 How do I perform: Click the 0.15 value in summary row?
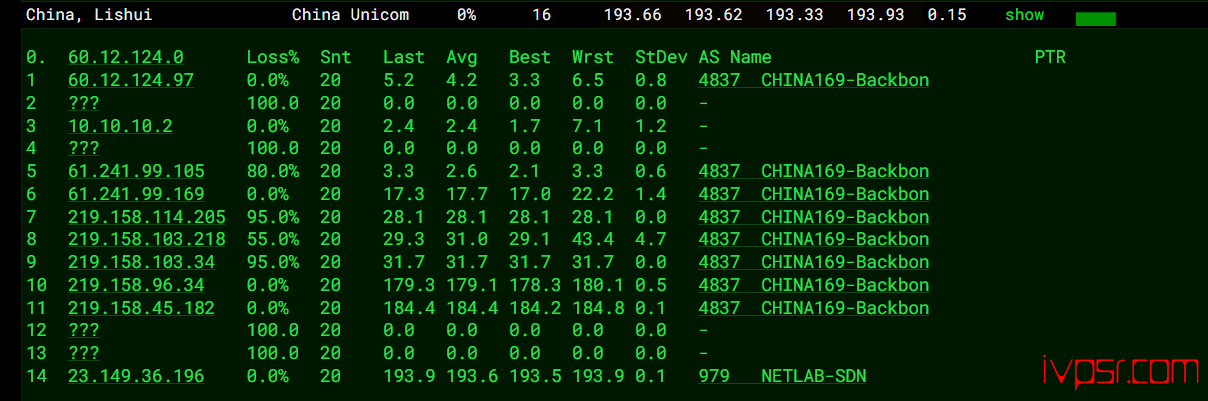coord(947,15)
